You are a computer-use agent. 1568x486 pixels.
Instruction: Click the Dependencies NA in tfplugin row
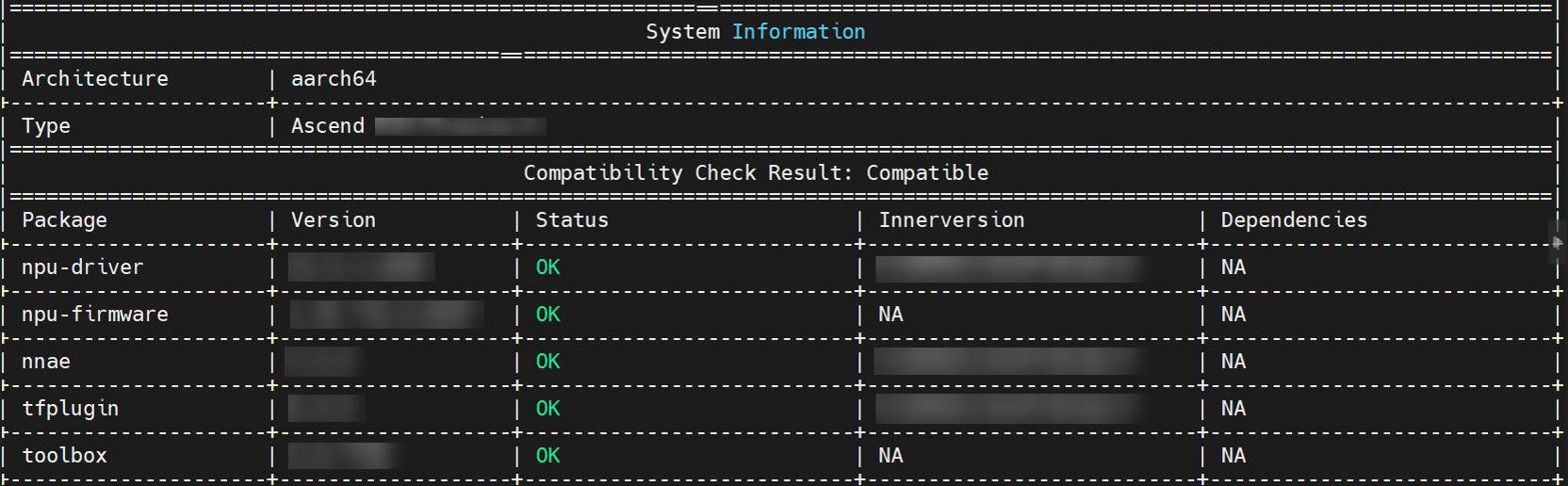[1233, 409]
